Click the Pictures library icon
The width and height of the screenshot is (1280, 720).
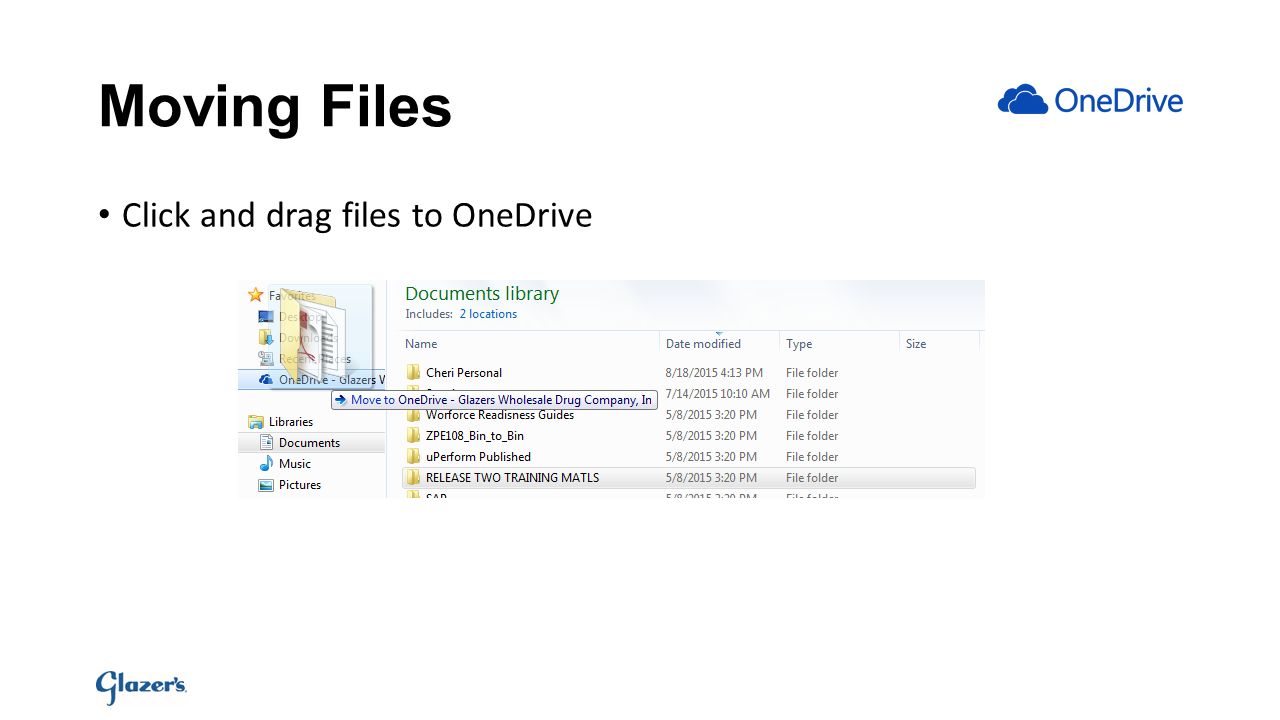pyautogui.click(x=266, y=485)
